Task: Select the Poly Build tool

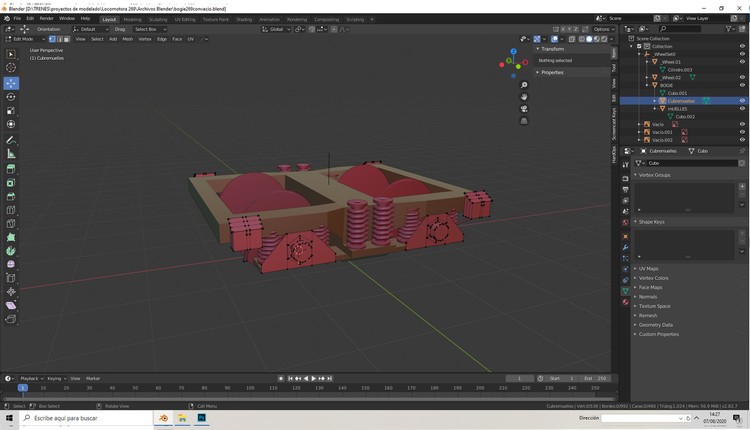Action: click(x=11, y=237)
